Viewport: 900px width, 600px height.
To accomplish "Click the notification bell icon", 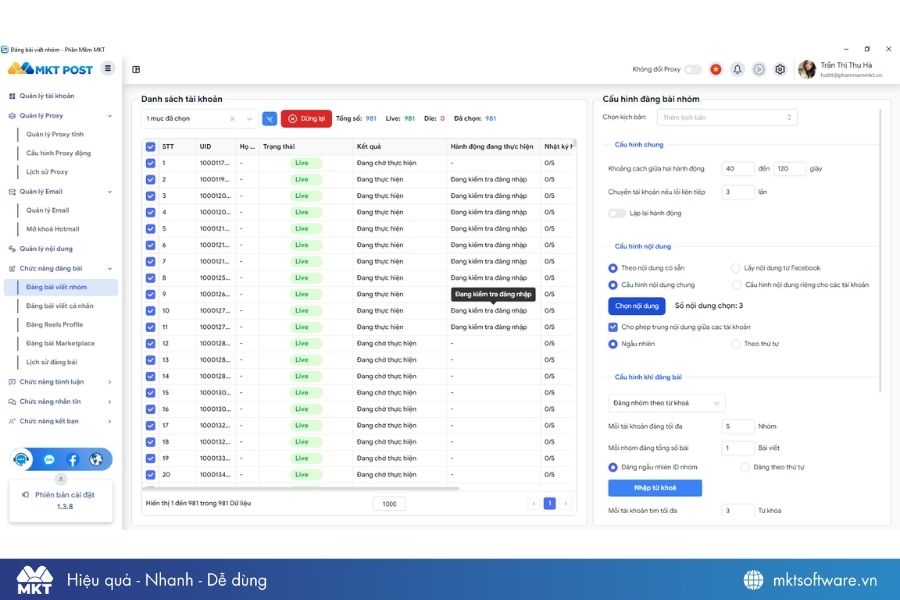I will (738, 70).
